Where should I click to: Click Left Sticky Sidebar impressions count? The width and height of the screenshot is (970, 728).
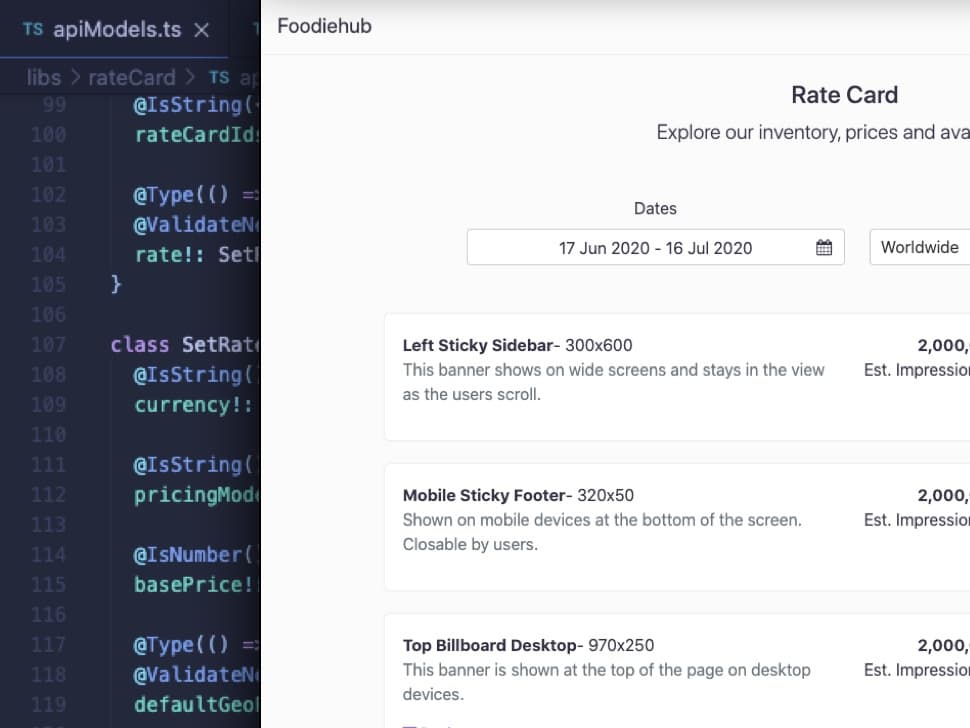tap(943, 346)
